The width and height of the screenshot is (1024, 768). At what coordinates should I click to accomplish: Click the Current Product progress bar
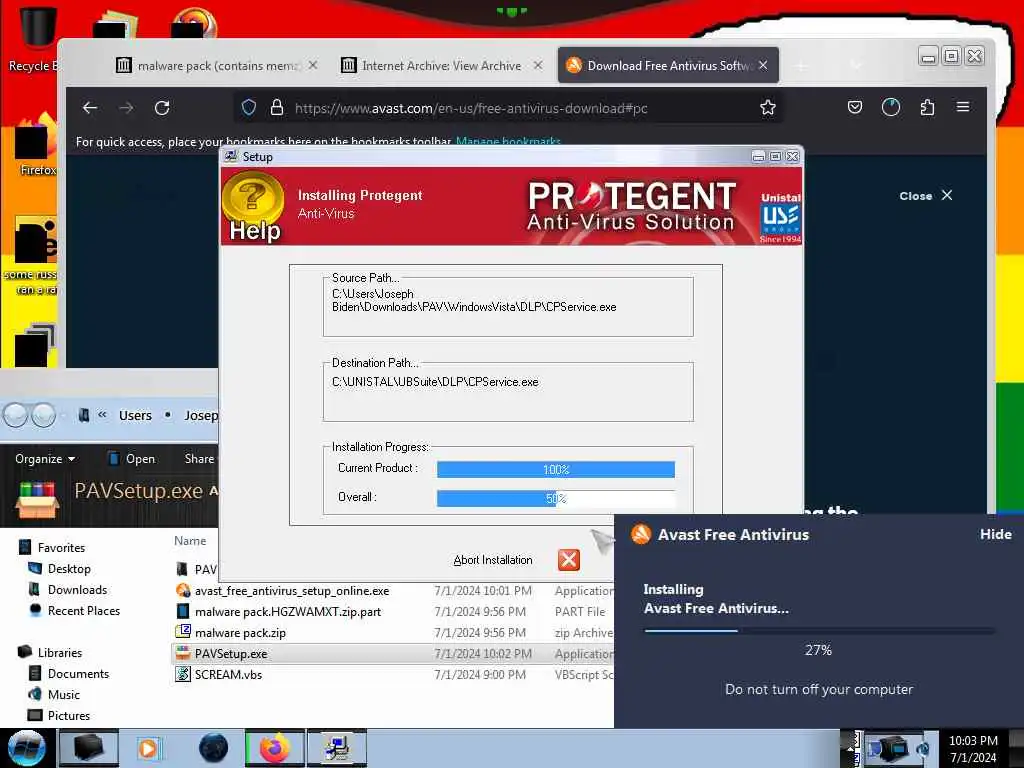555,469
